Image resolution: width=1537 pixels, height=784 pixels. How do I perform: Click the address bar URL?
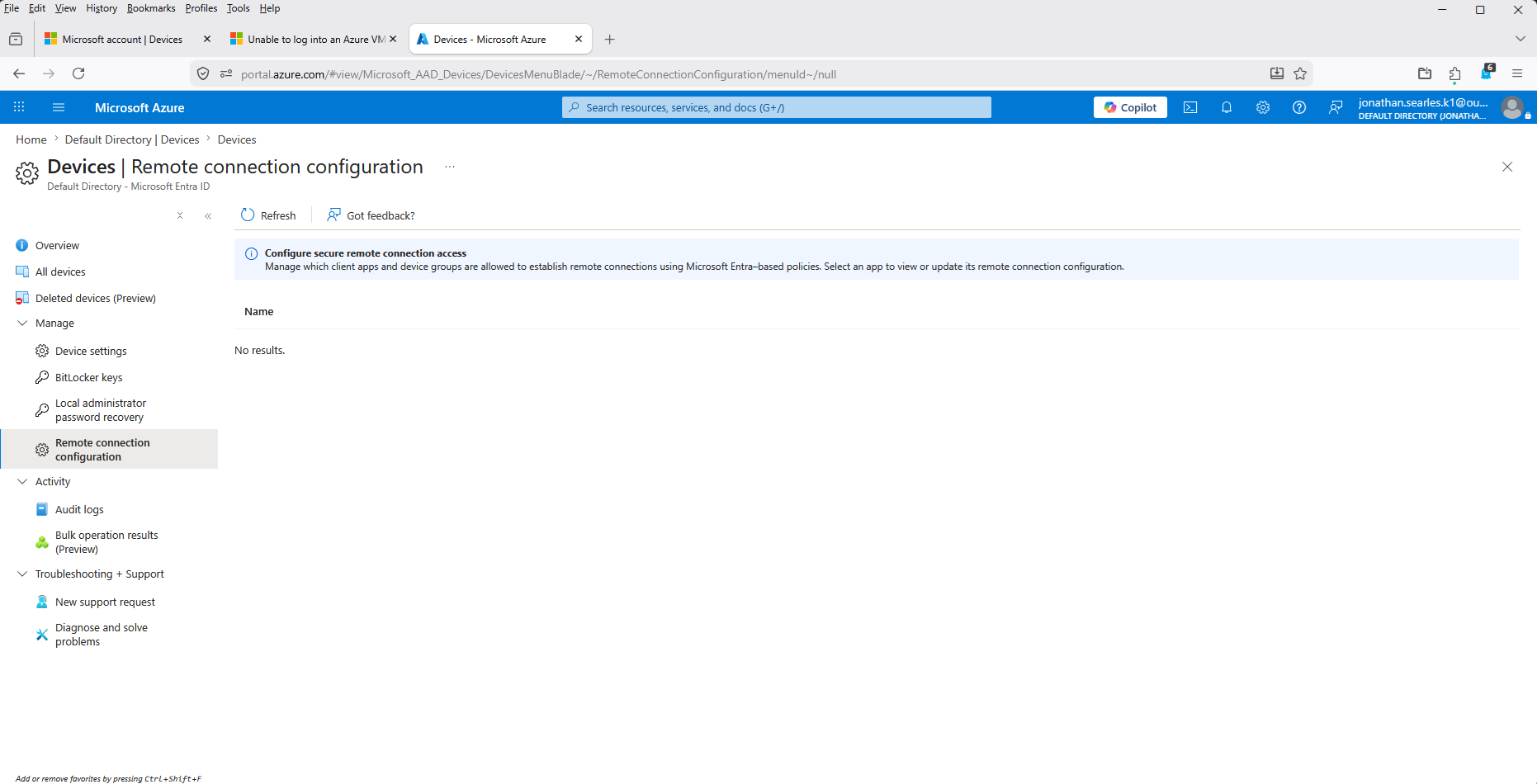point(538,74)
